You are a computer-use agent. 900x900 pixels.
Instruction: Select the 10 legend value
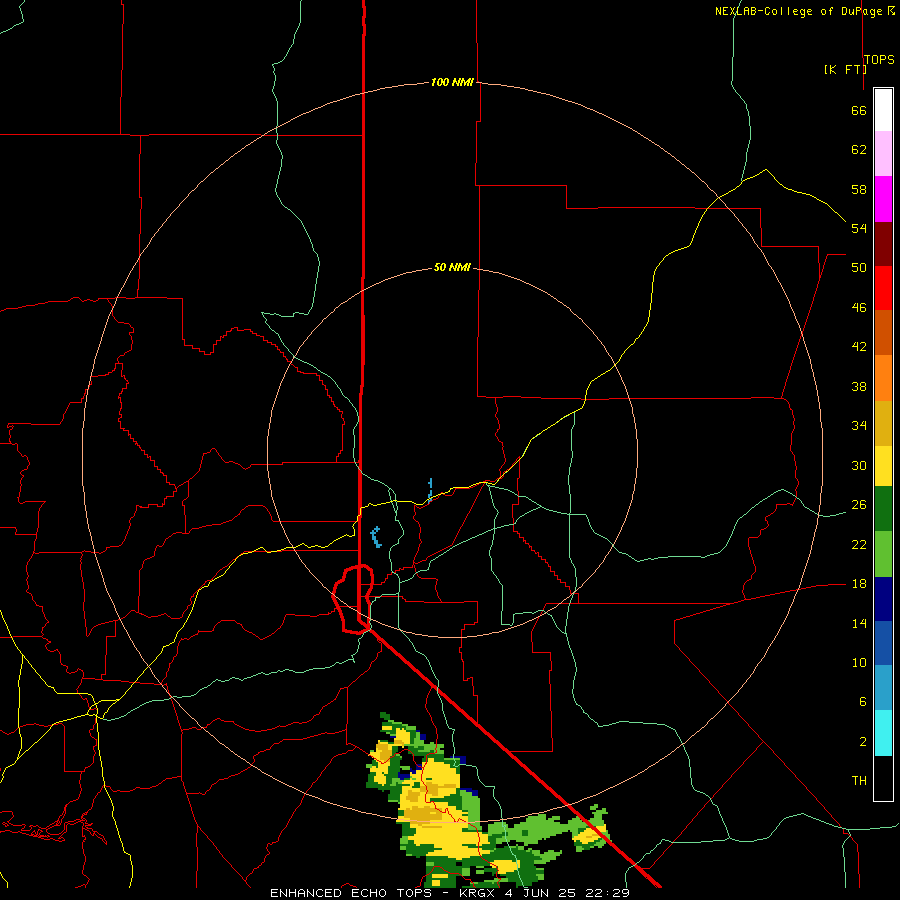coord(859,662)
